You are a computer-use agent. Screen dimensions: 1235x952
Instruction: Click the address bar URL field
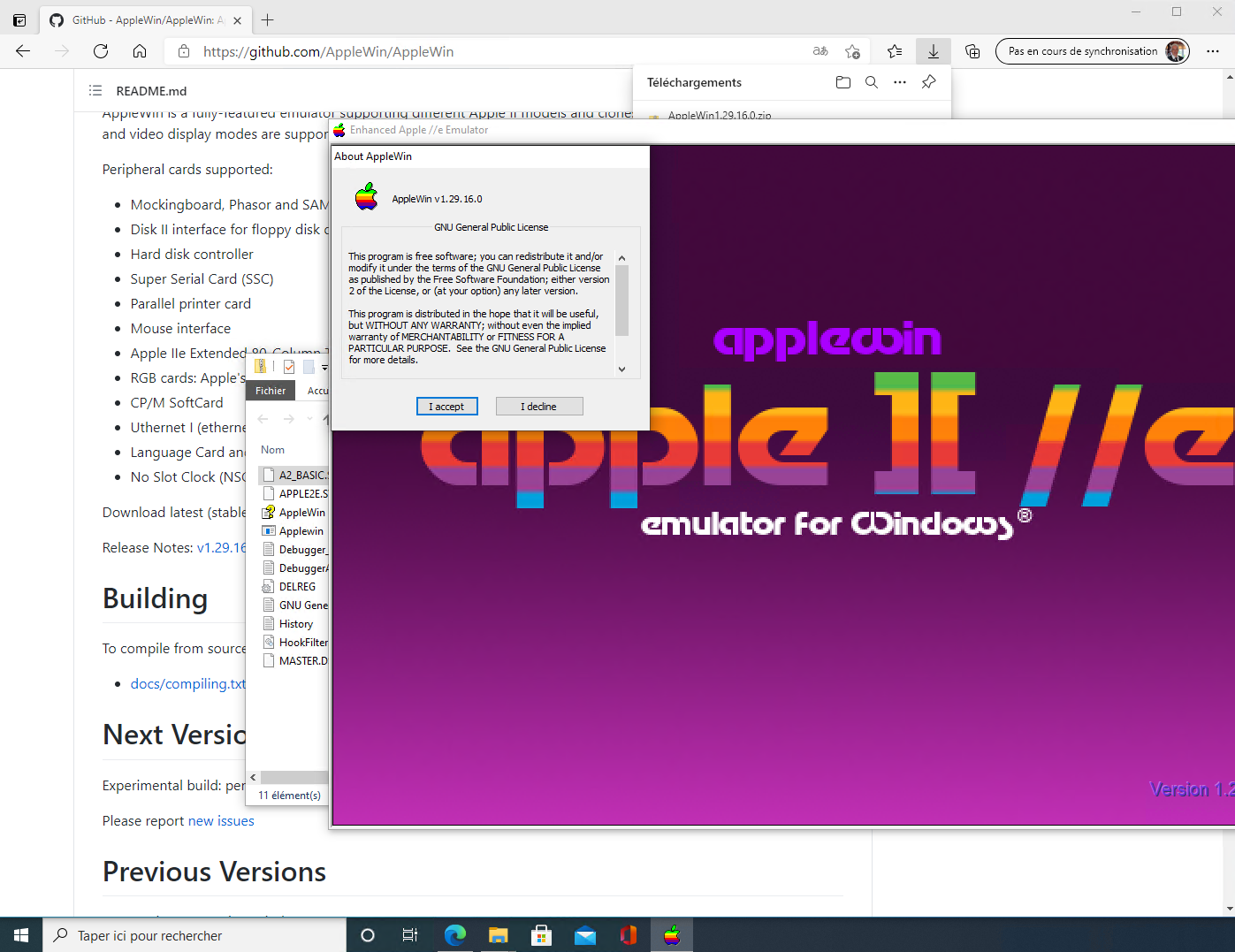point(495,51)
